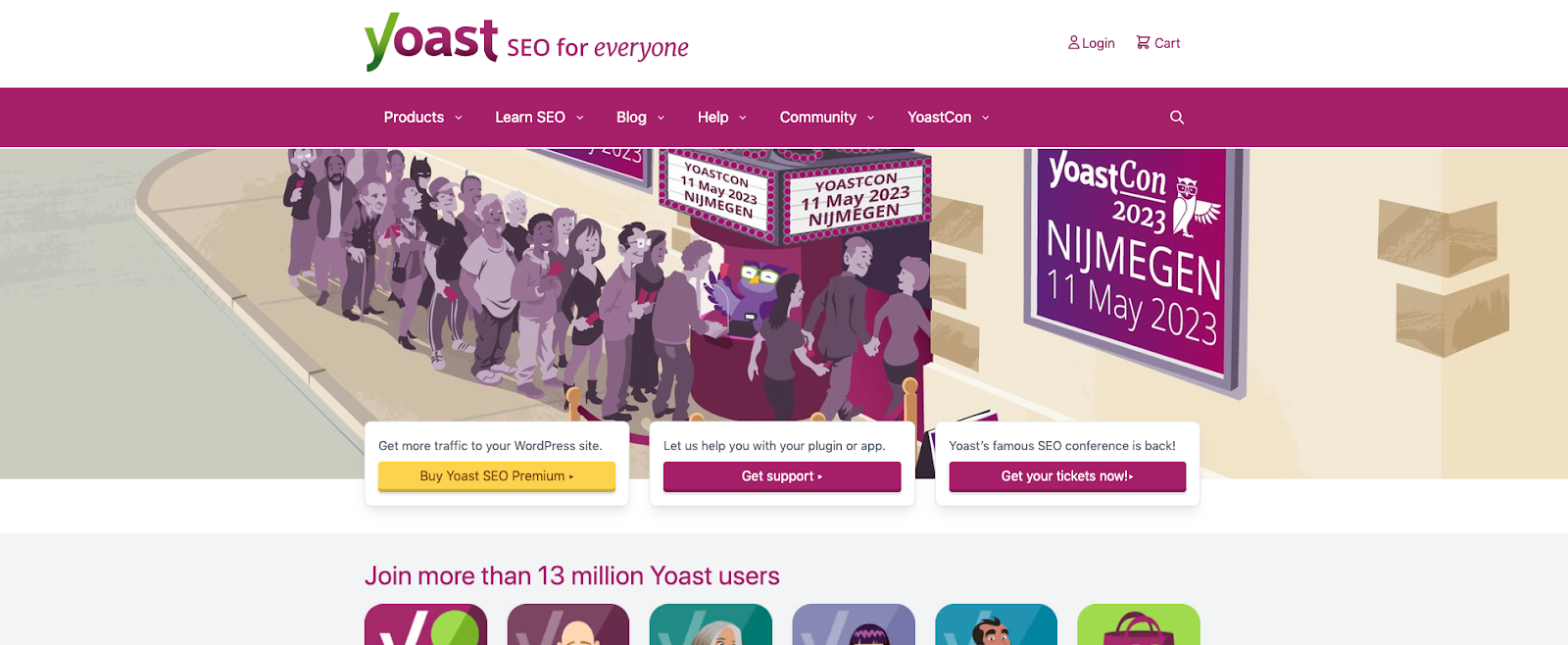This screenshot has height=645, width=1568.
Task: Click the Login user icon
Action: coord(1073,42)
